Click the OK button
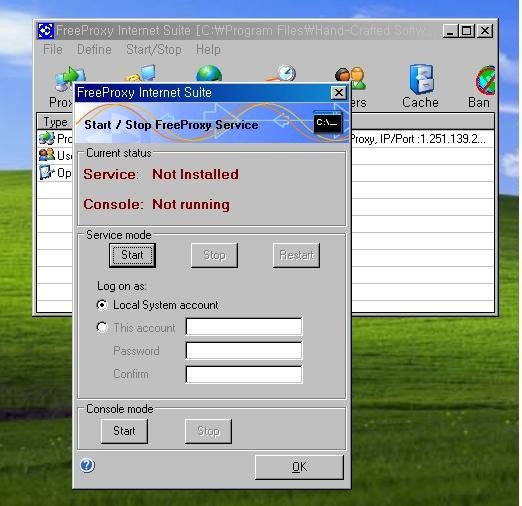522x506 pixels. click(x=299, y=467)
